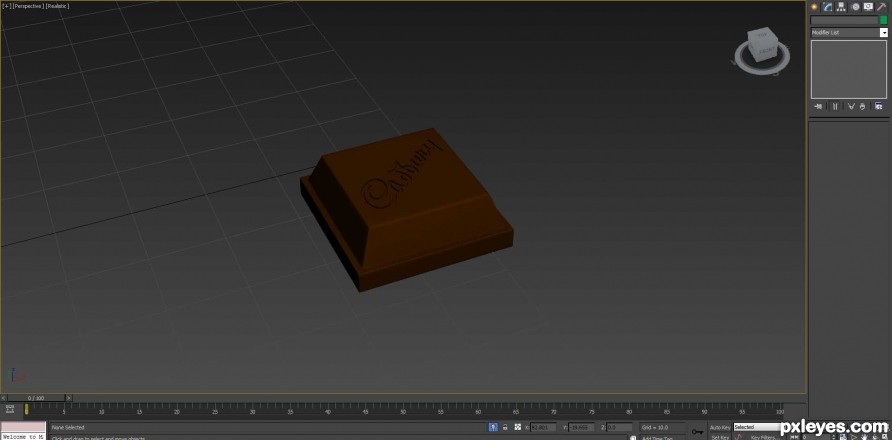The width and height of the screenshot is (892, 440).
Task: Open Mini Curve Editor icon
Action: coord(10,409)
